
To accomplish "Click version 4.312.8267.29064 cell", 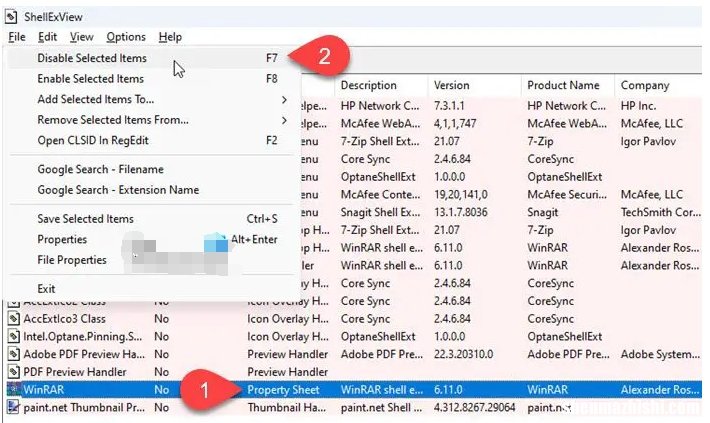I will pos(475,407).
